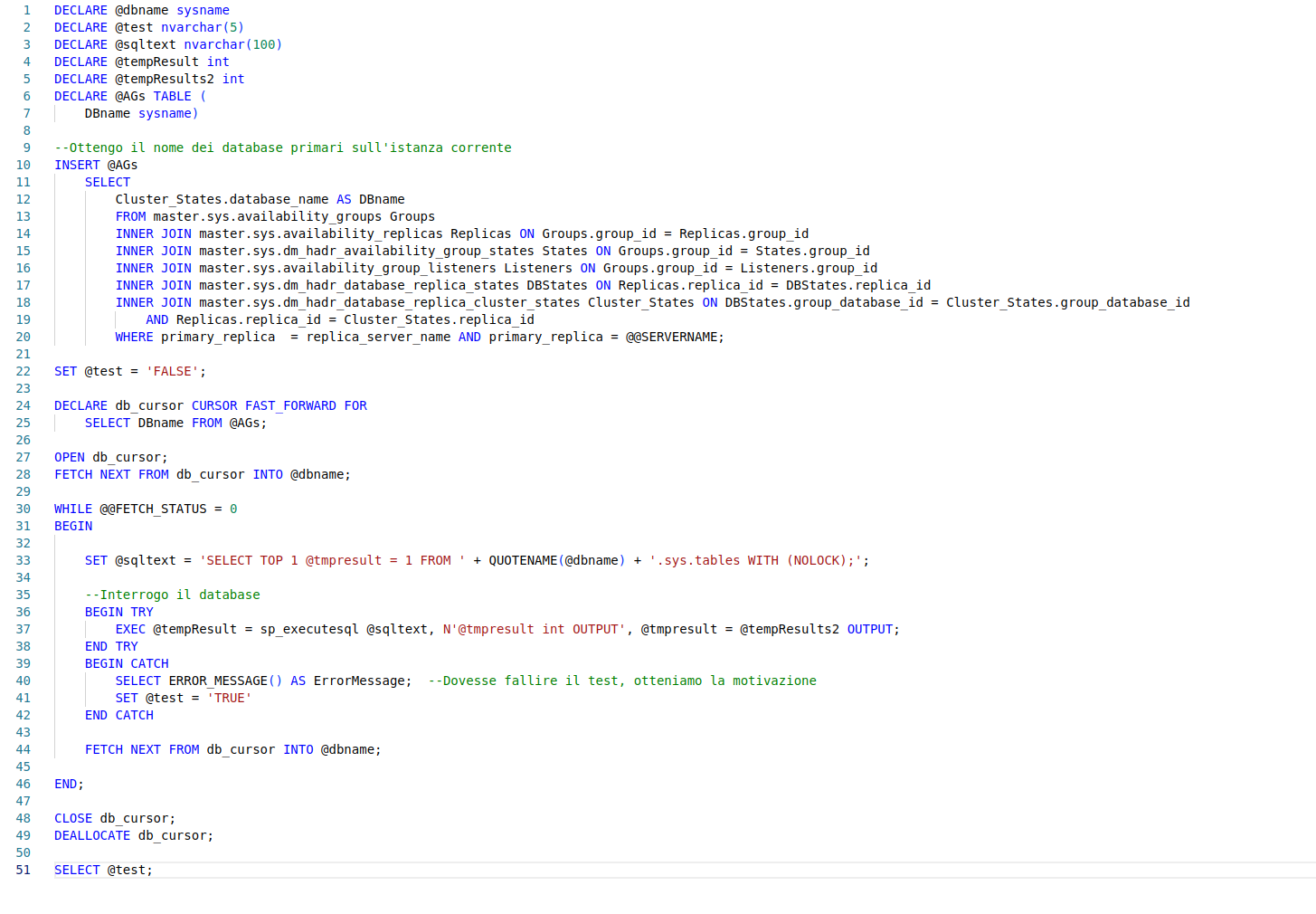This screenshot has width=1316, height=914.
Task: Click line number 51 in the gutter
Action: [23, 870]
